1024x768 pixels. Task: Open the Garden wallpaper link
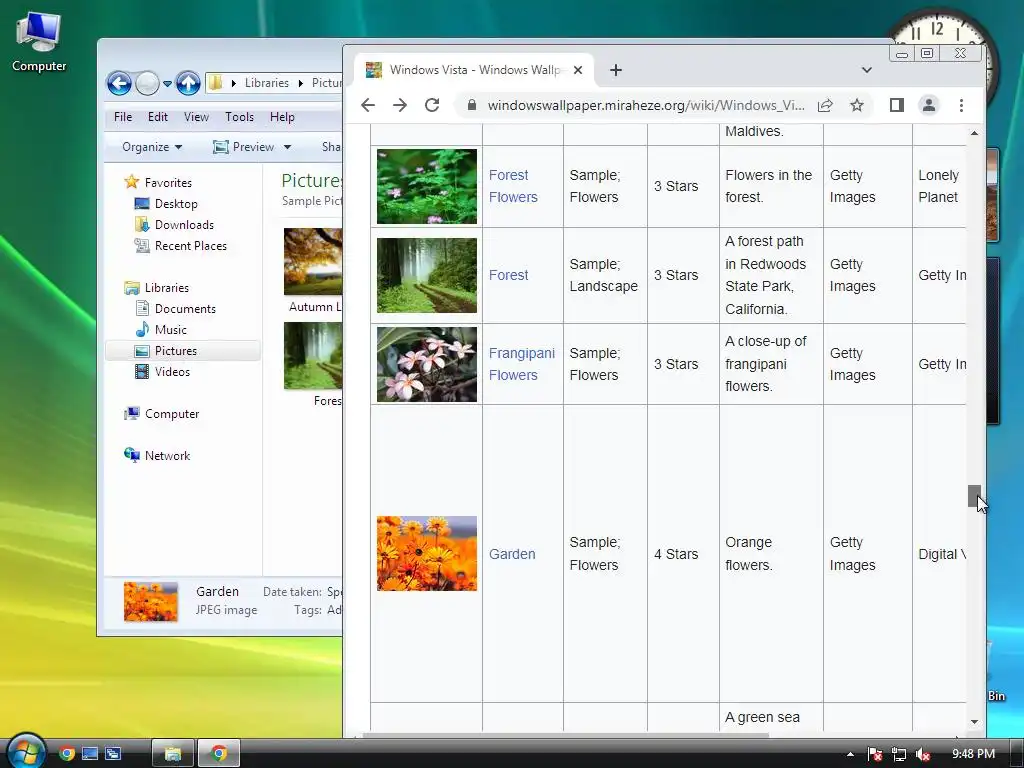512,554
